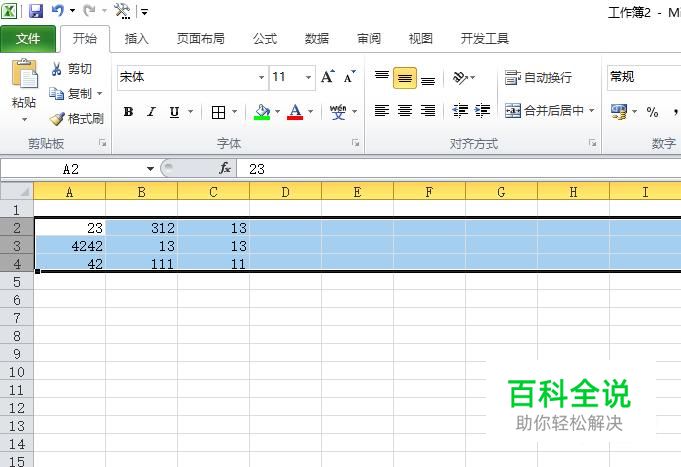Increase font size with large A icon
Viewport: 681px width, 467px height.
pyautogui.click(x=327, y=77)
